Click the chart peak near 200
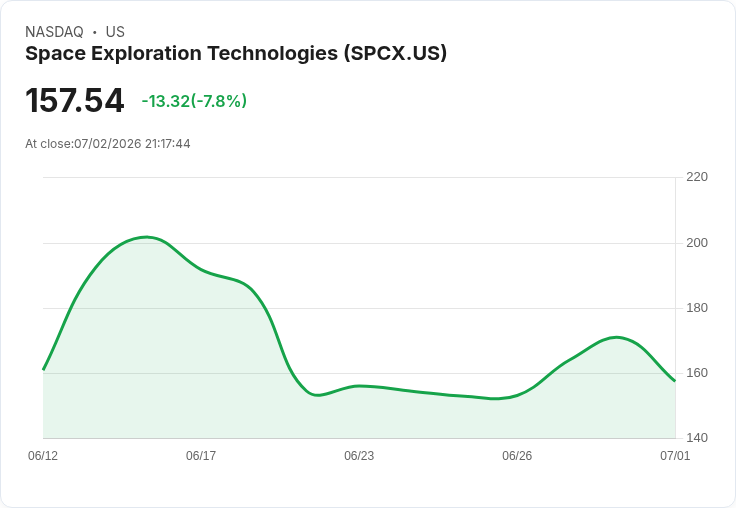This screenshot has width=736, height=508. (146, 237)
